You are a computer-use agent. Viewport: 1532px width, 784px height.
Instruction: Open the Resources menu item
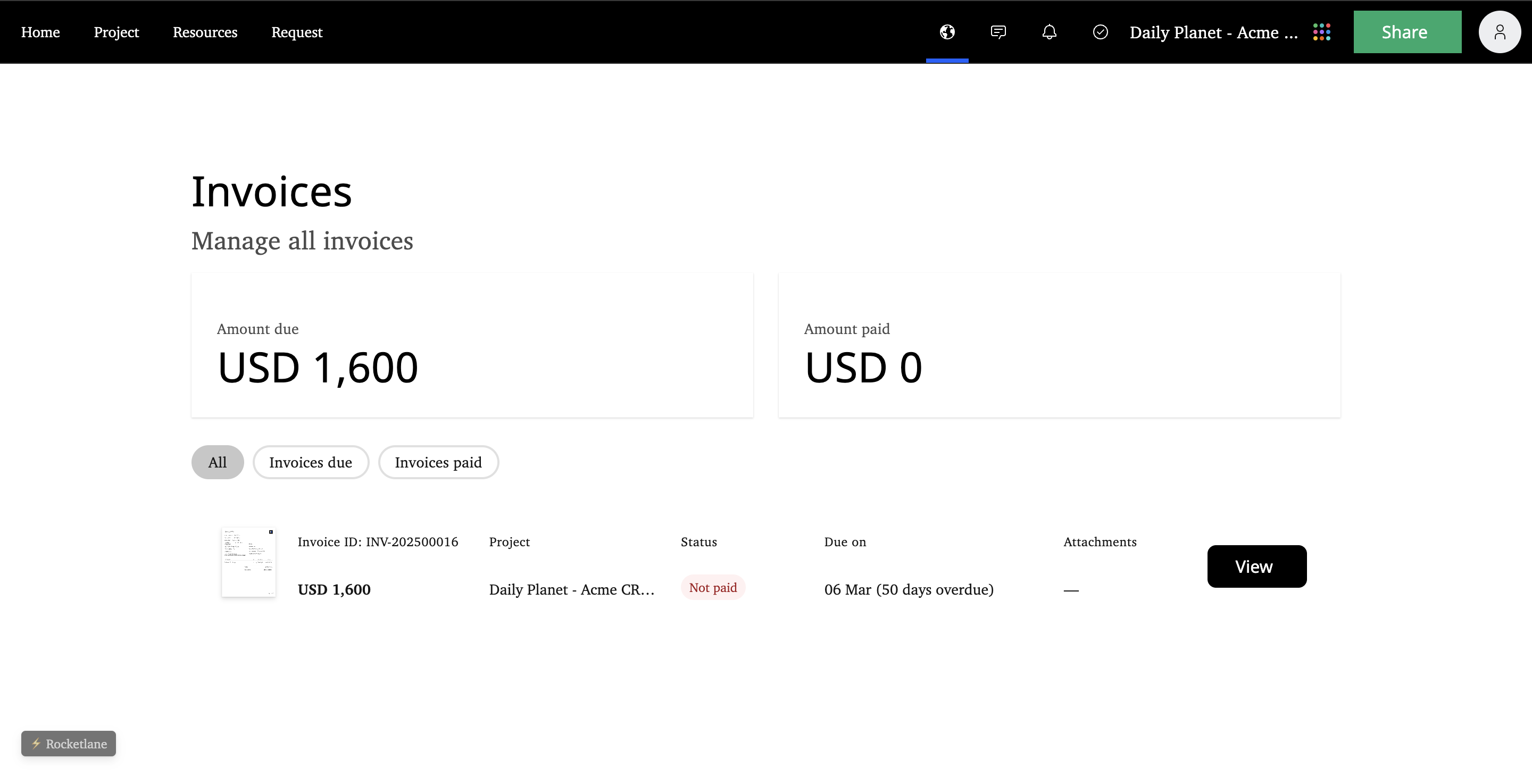tap(205, 32)
